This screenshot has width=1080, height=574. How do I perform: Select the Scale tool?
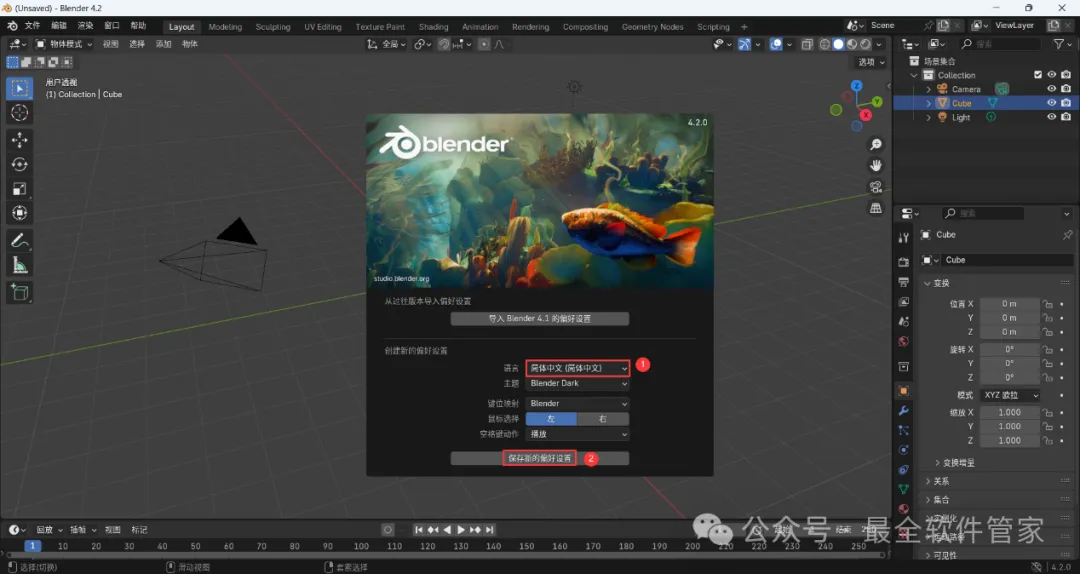pyautogui.click(x=19, y=189)
